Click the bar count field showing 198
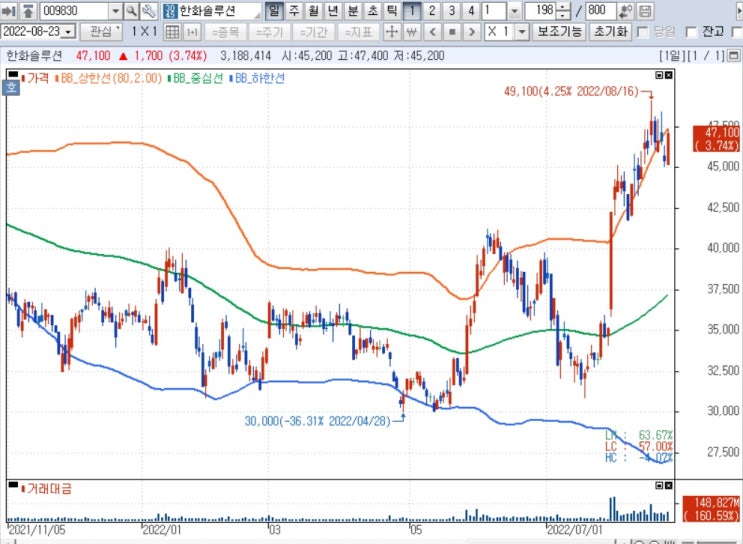Image resolution: width=743 pixels, height=544 pixels. (x=541, y=10)
